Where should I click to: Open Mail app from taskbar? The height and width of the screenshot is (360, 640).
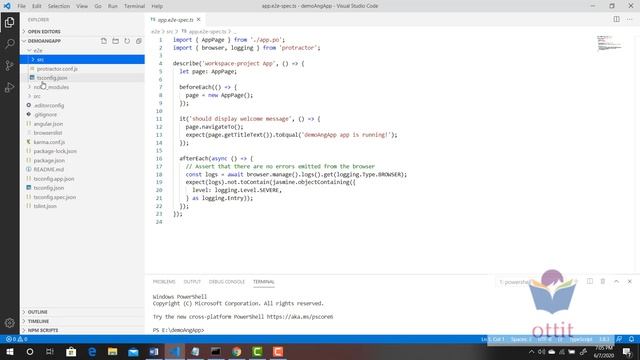pos(133,351)
